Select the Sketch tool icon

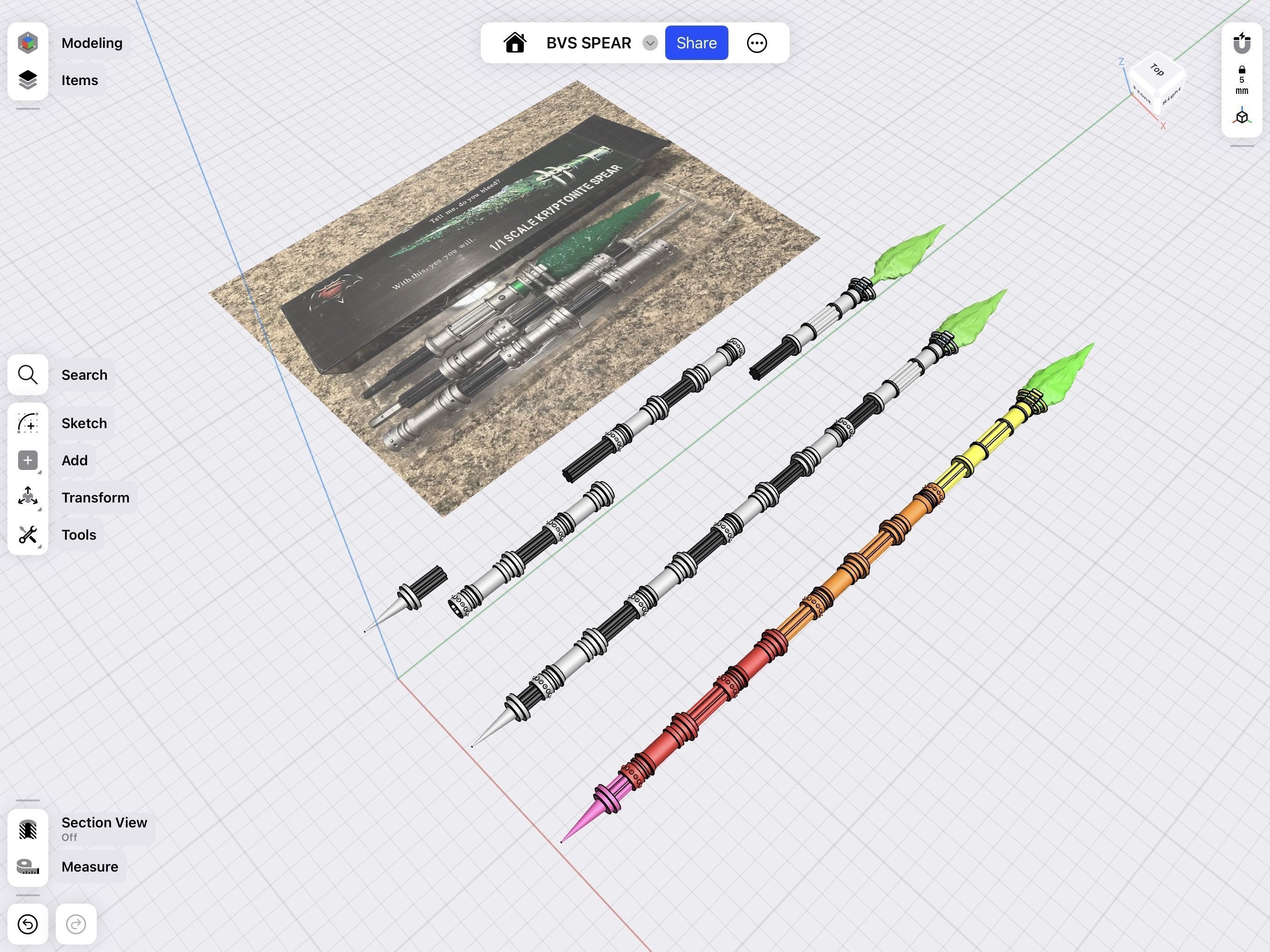click(27, 423)
